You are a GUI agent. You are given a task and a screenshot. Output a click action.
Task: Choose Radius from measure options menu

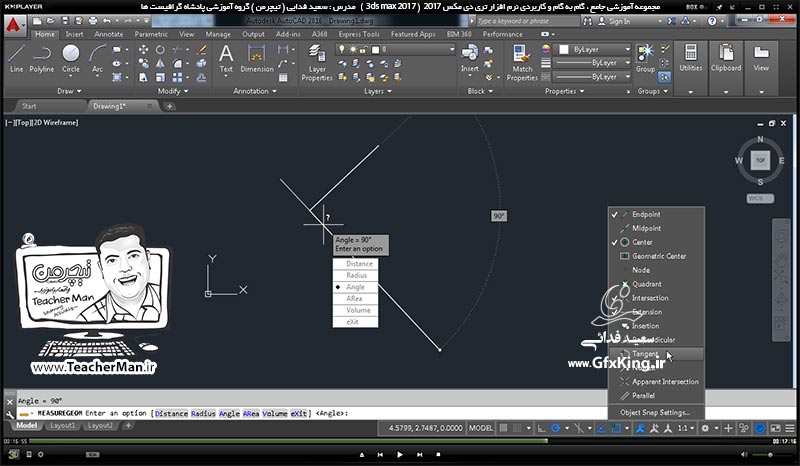click(356, 275)
